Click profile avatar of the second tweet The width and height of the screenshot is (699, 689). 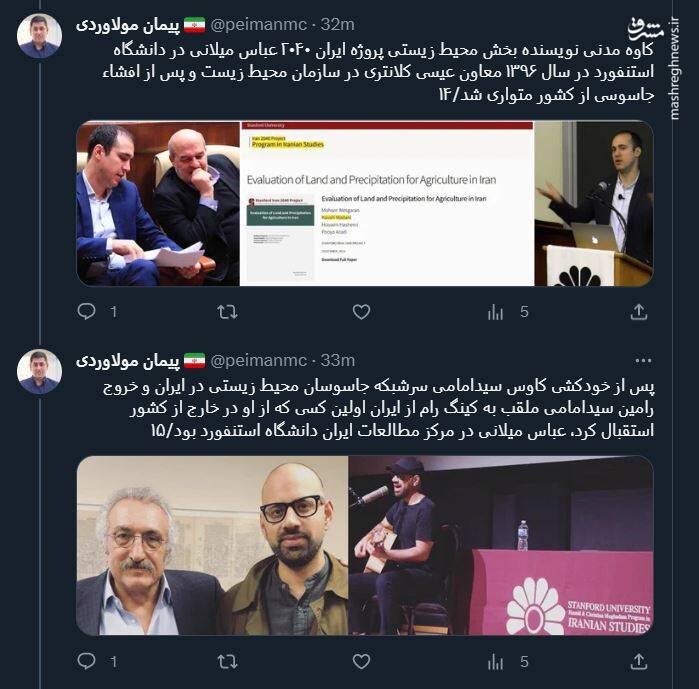[39, 372]
